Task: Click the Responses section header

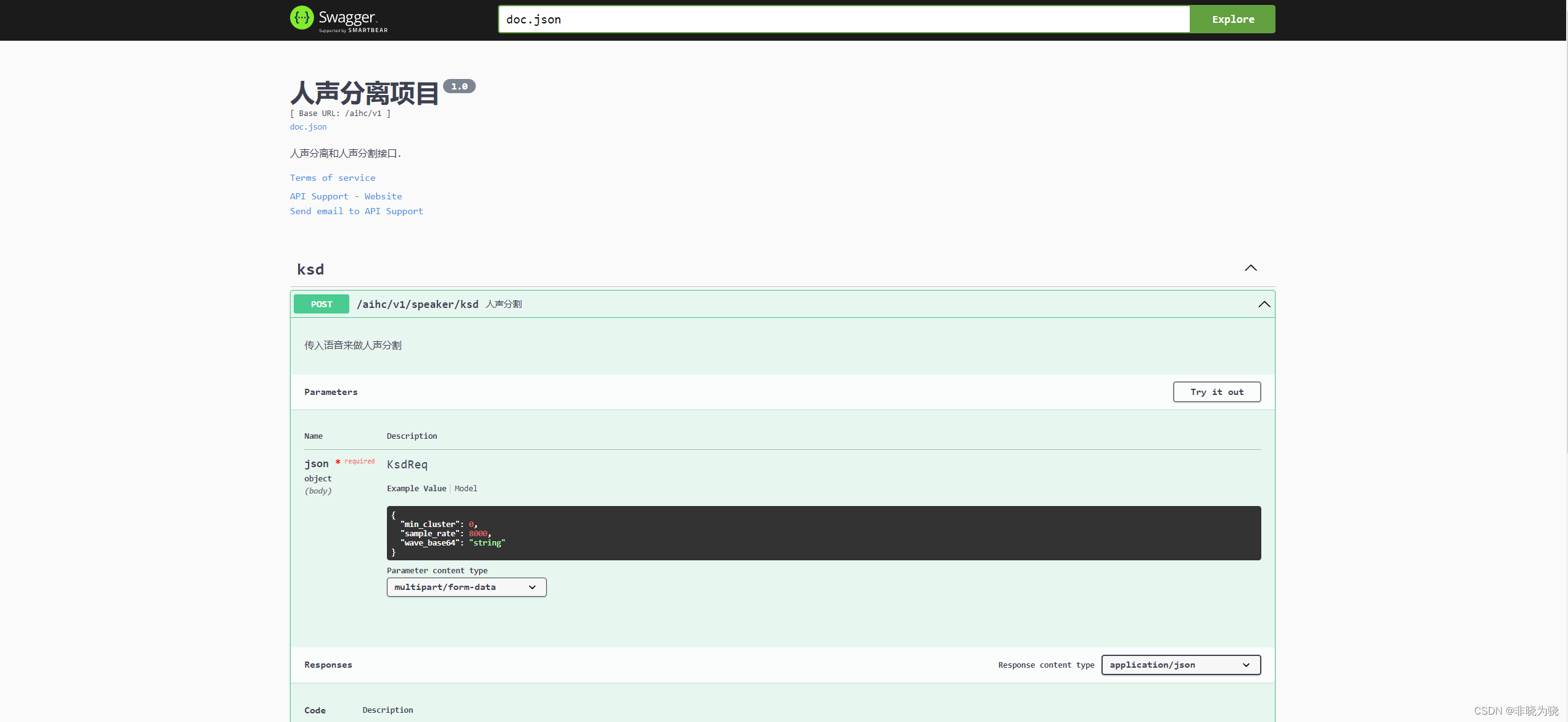Action: point(328,665)
